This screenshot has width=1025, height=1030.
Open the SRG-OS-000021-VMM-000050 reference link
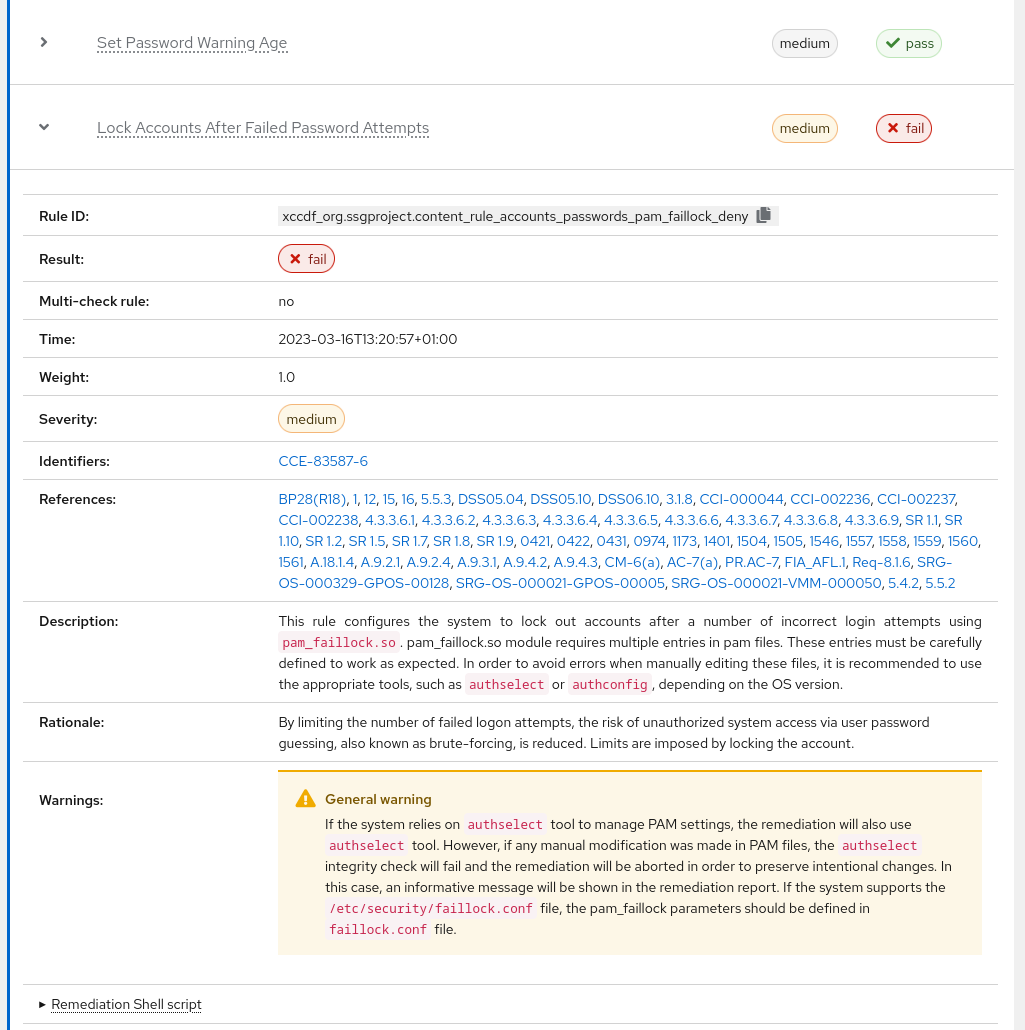click(x=776, y=583)
